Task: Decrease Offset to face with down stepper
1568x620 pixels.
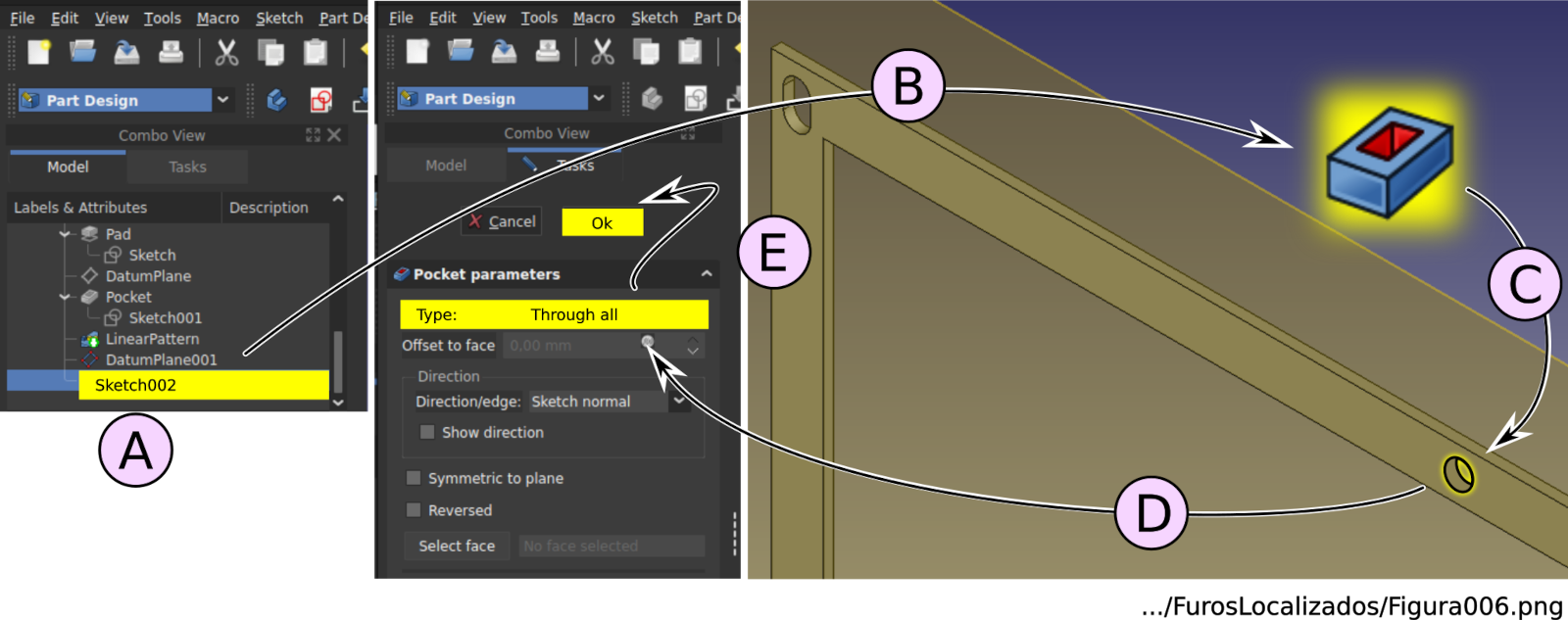Action: coord(693,352)
